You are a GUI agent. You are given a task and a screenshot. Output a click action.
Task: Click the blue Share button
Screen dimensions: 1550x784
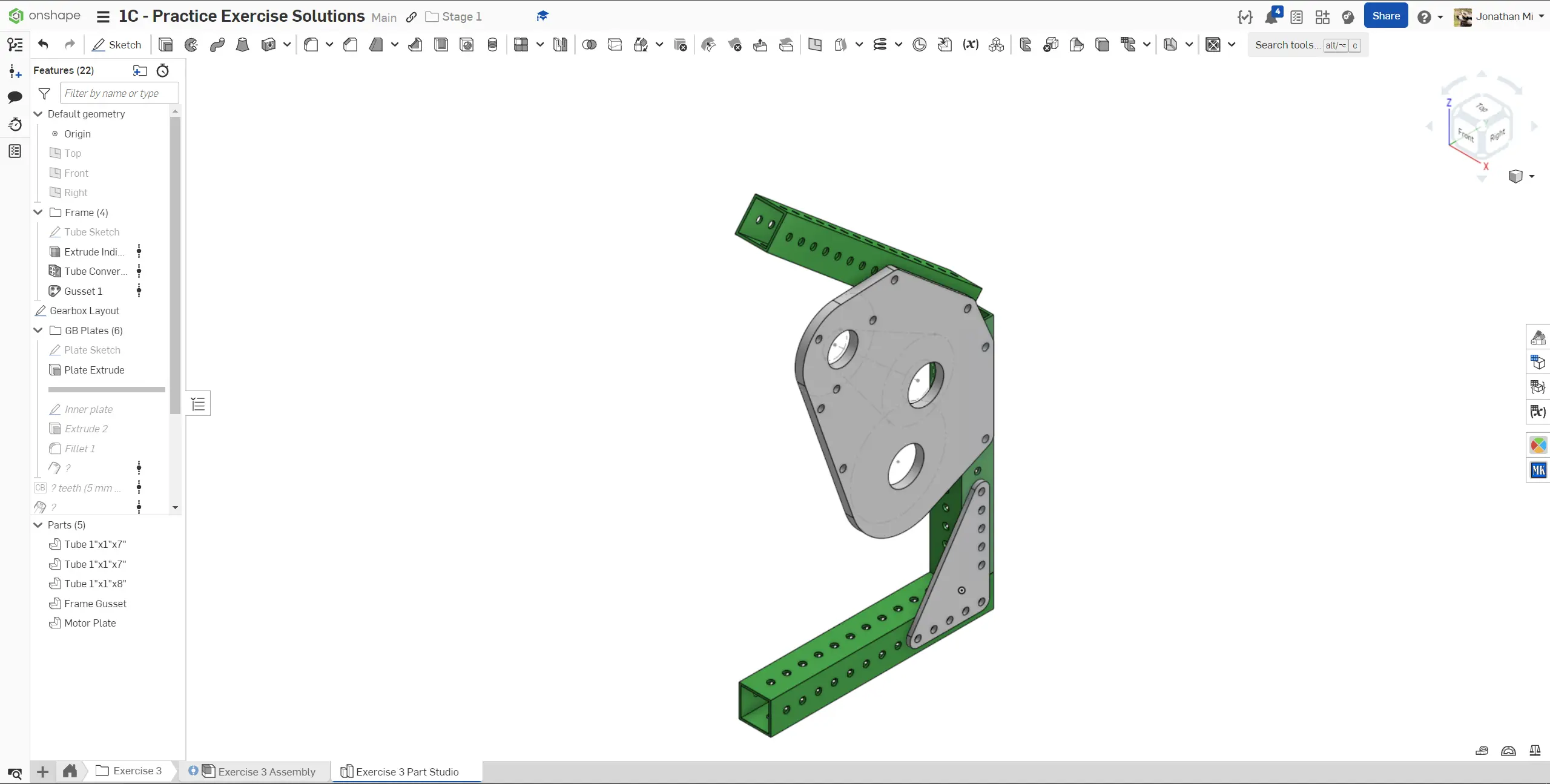[x=1385, y=16]
